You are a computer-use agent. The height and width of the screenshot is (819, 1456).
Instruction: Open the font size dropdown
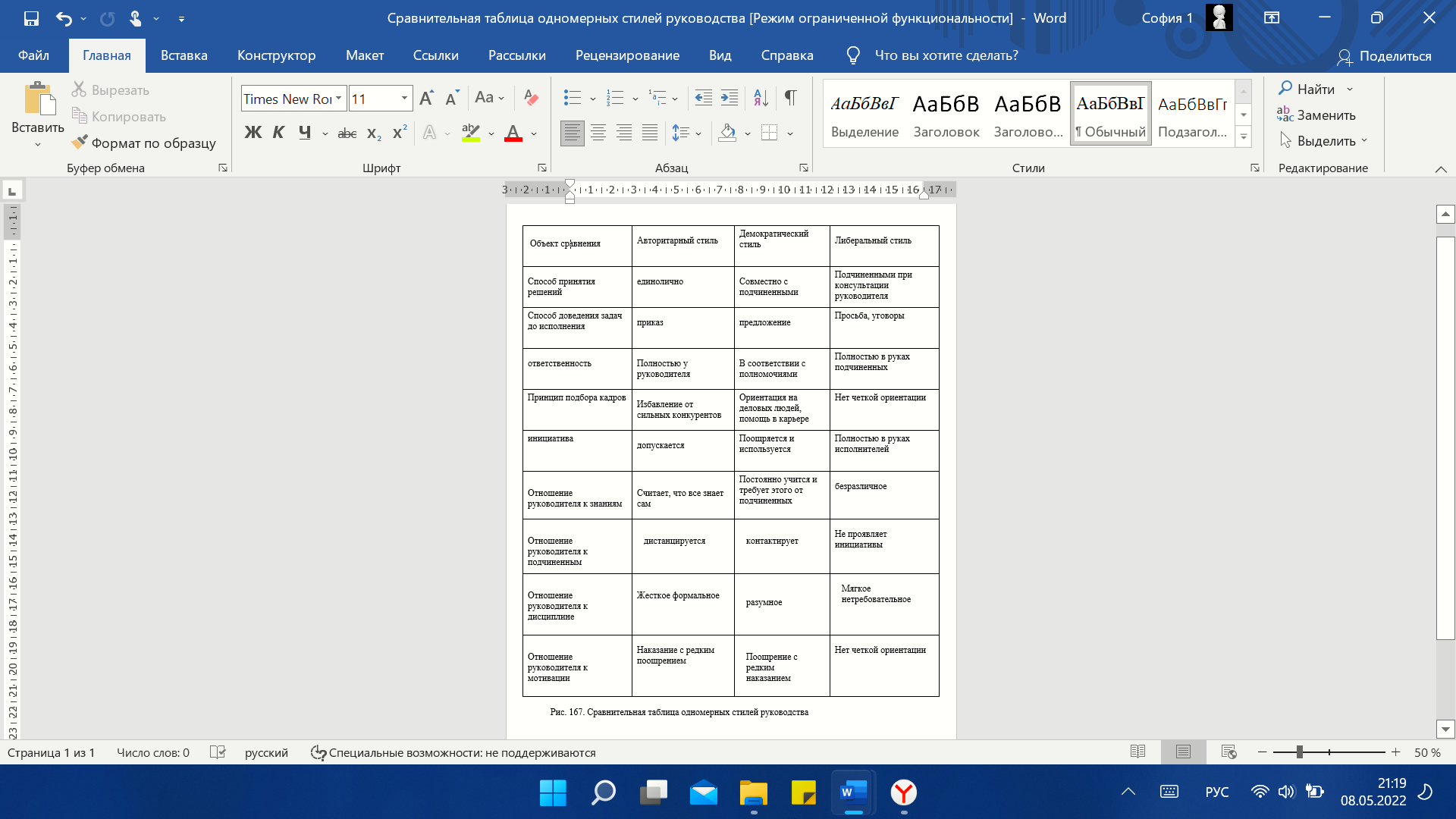click(404, 99)
